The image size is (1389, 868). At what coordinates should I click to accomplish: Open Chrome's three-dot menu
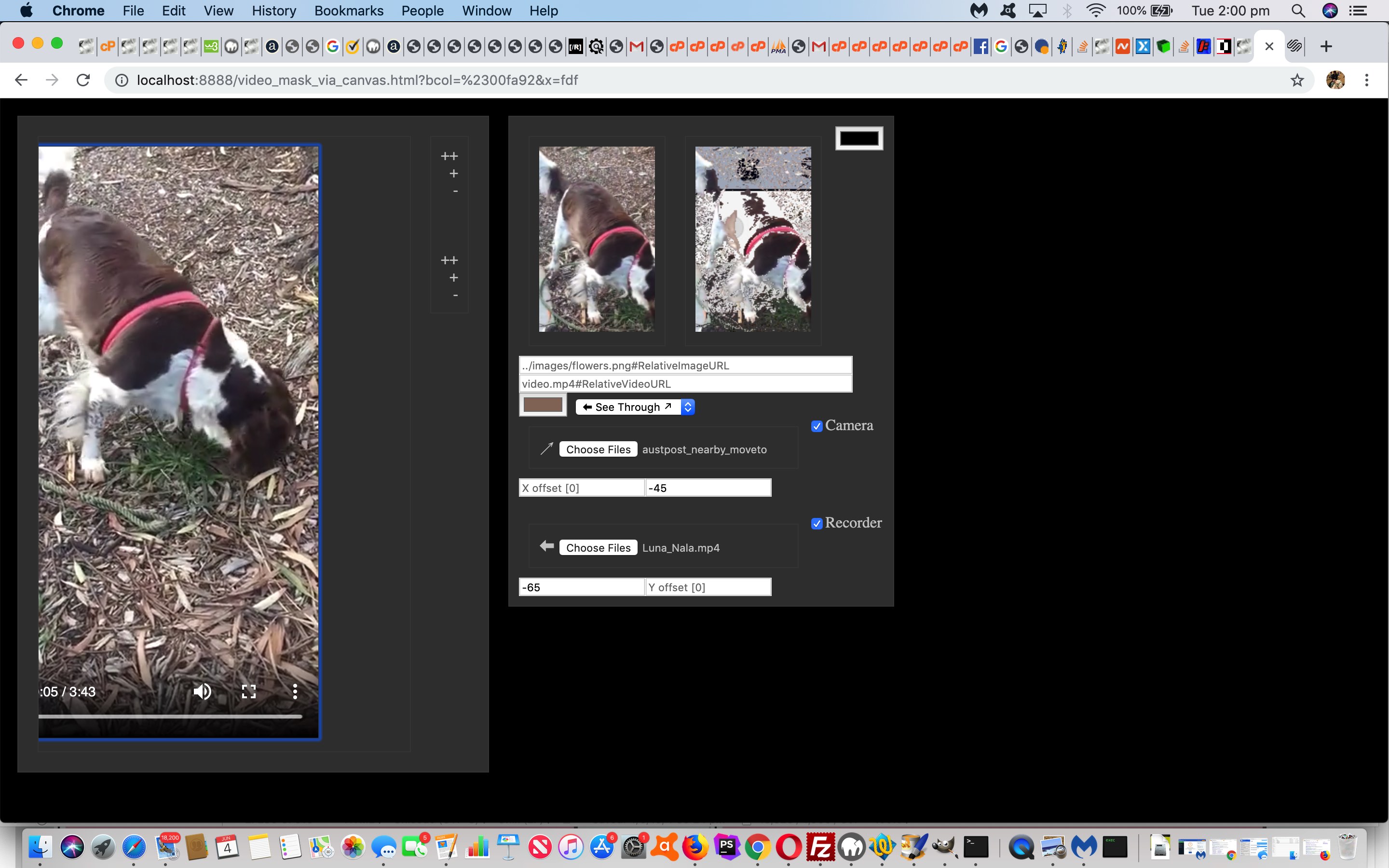1367,81
